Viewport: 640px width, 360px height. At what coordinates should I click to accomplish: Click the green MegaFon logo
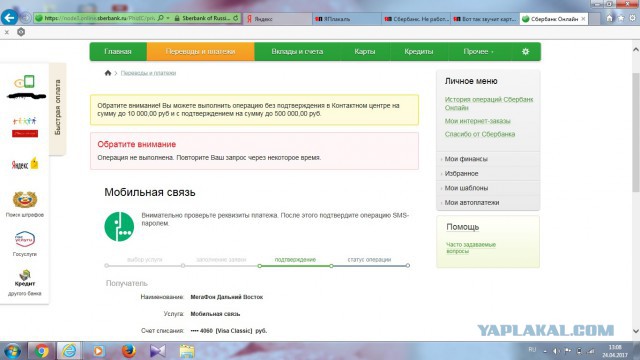119,227
